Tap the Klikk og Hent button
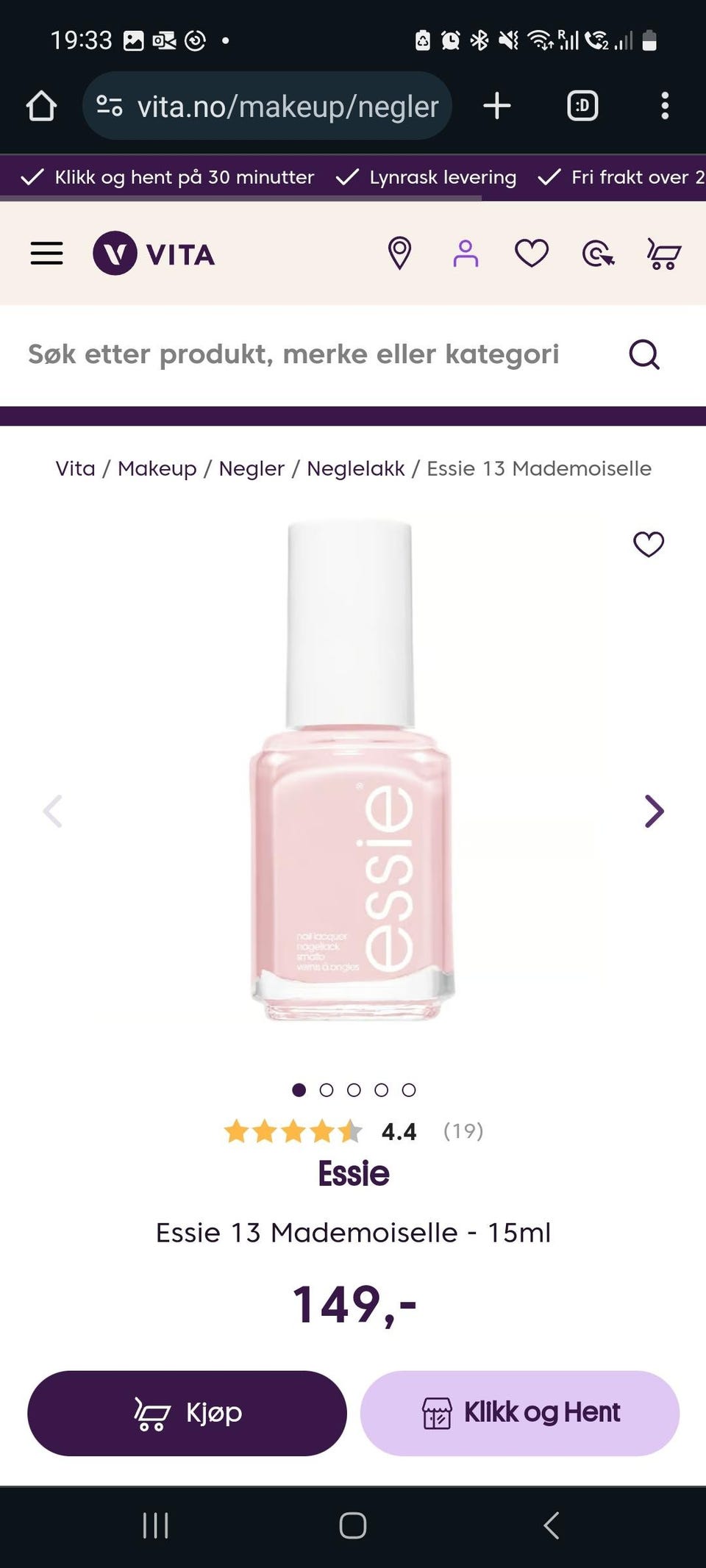This screenshot has width=706, height=1568. point(520,1413)
